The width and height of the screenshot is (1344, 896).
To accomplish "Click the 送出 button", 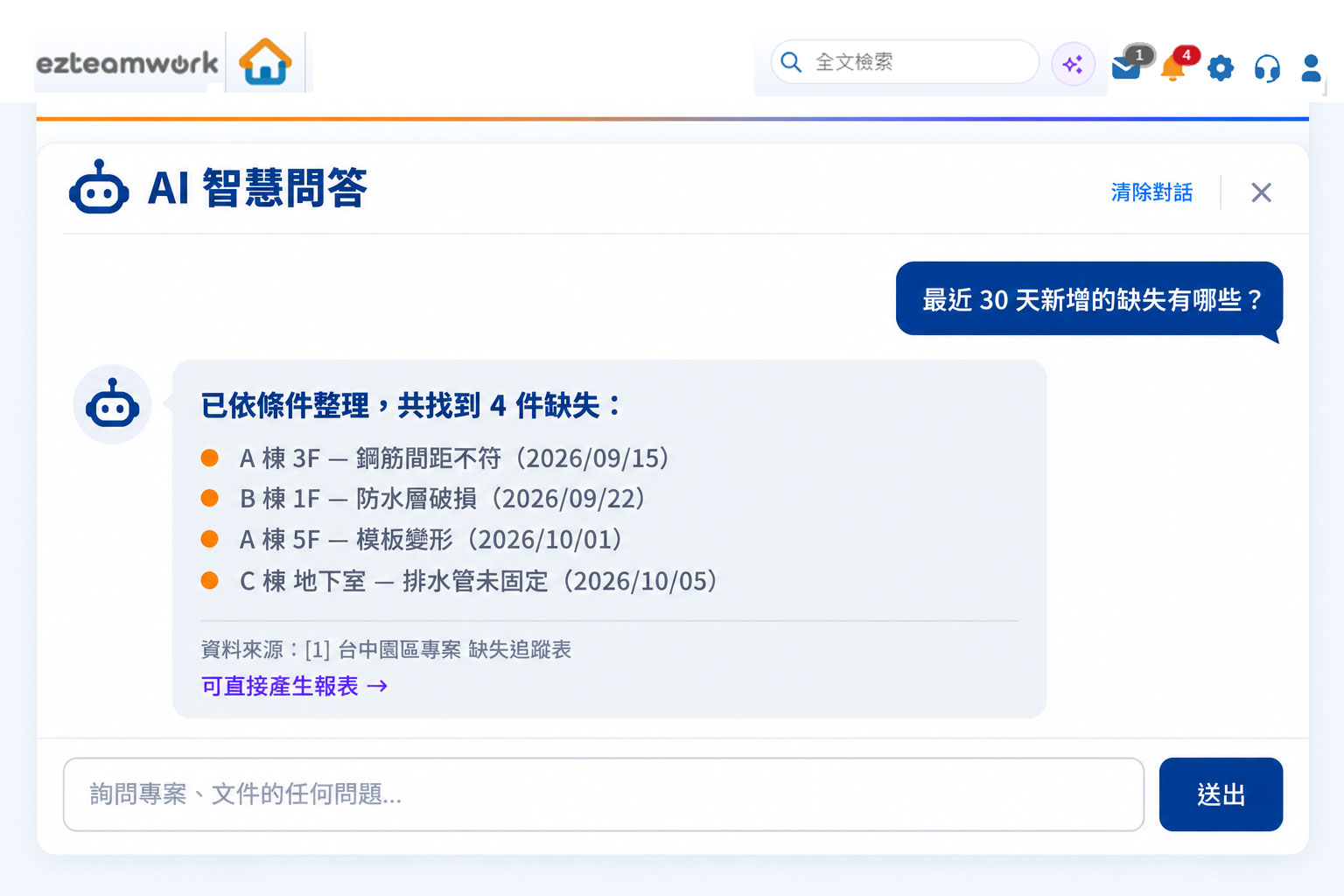I will [x=1221, y=794].
